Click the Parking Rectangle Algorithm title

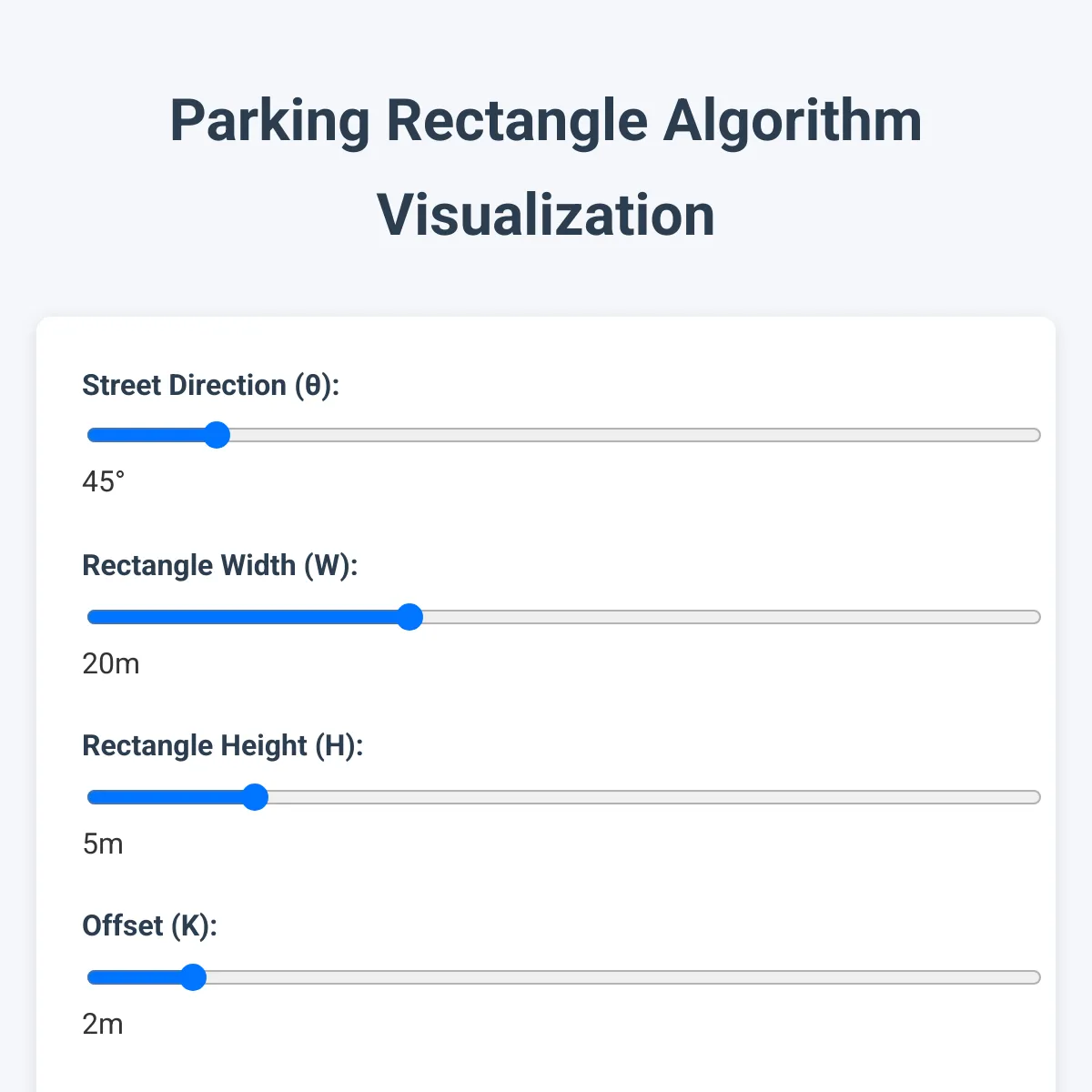545,119
